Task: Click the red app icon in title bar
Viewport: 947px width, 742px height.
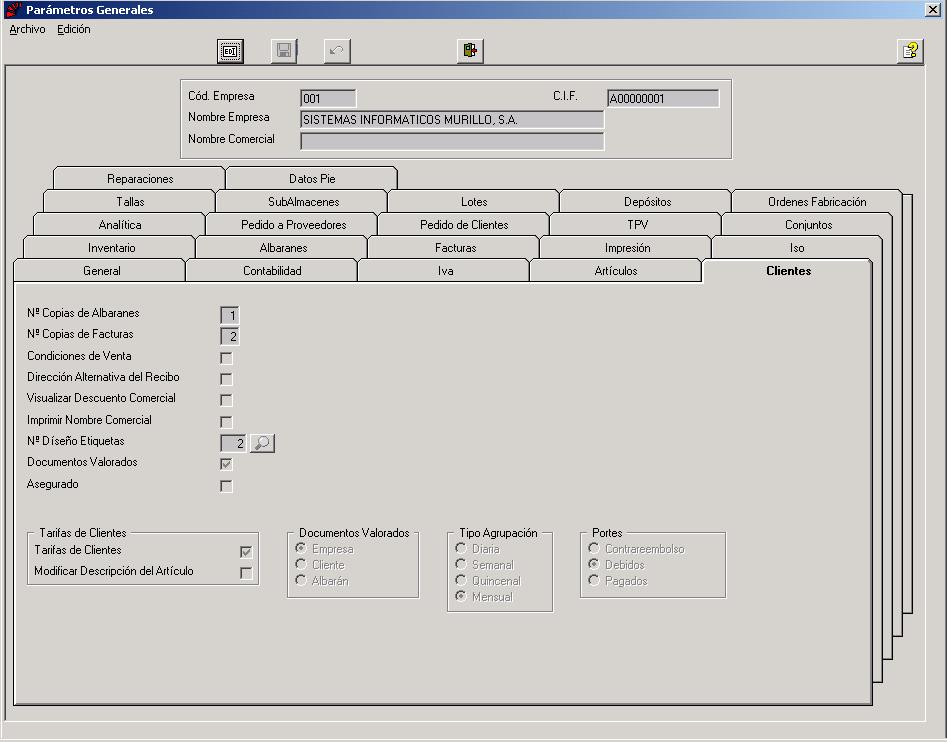Action: click(x=13, y=10)
